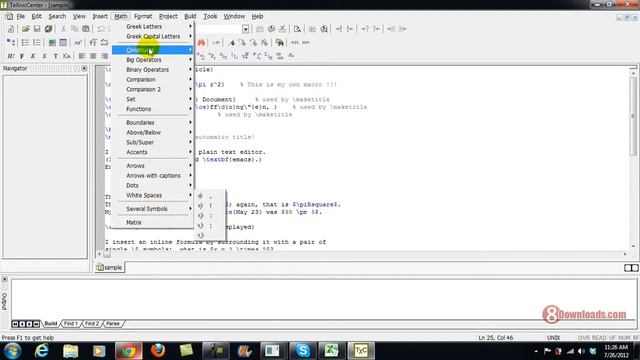This screenshot has width=640, height=360.
Task: Expand the Greek Letters submenu
Action: click(153, 27)
